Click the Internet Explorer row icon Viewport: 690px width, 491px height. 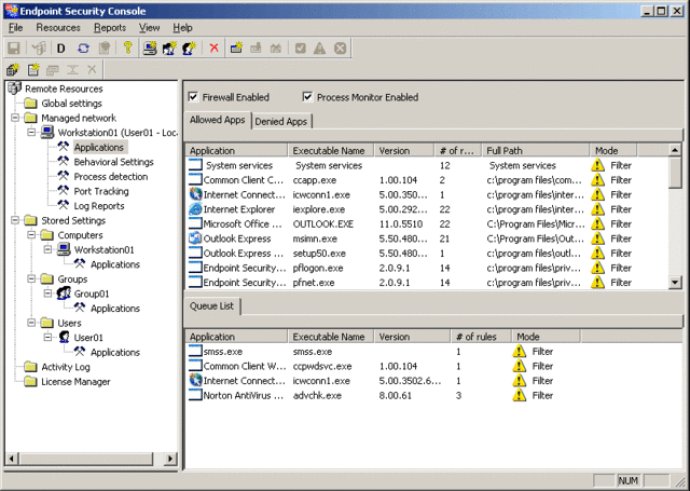(x=195, y=209)
